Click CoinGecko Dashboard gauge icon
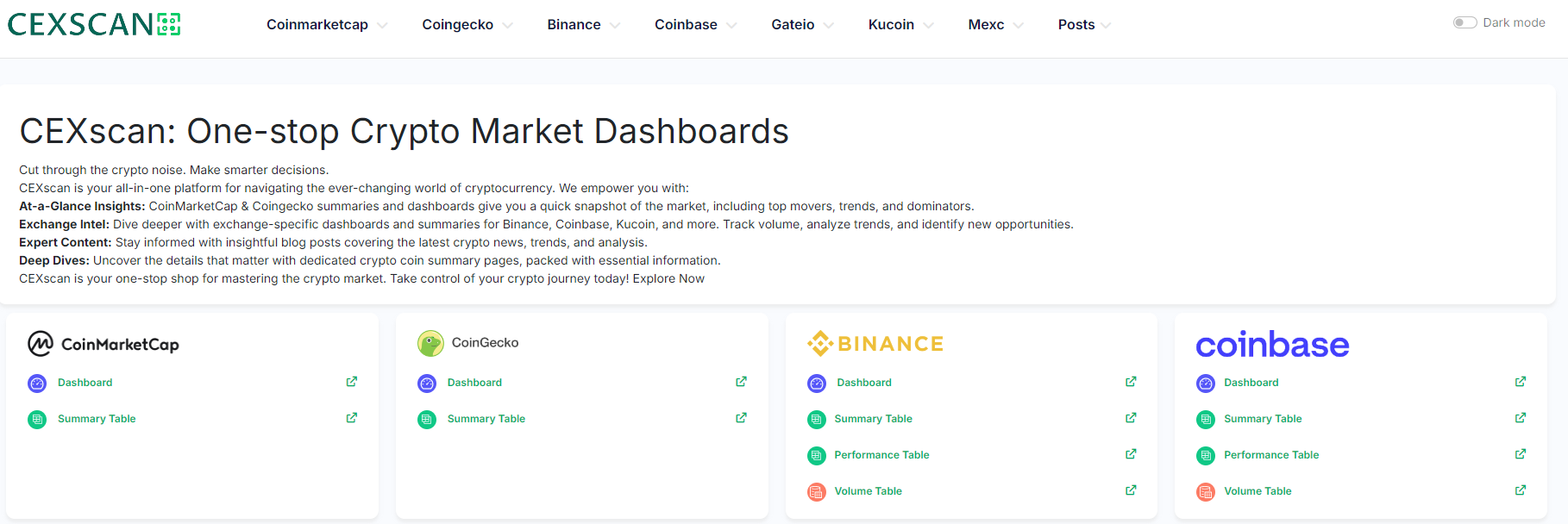 [x=427, y=384]
